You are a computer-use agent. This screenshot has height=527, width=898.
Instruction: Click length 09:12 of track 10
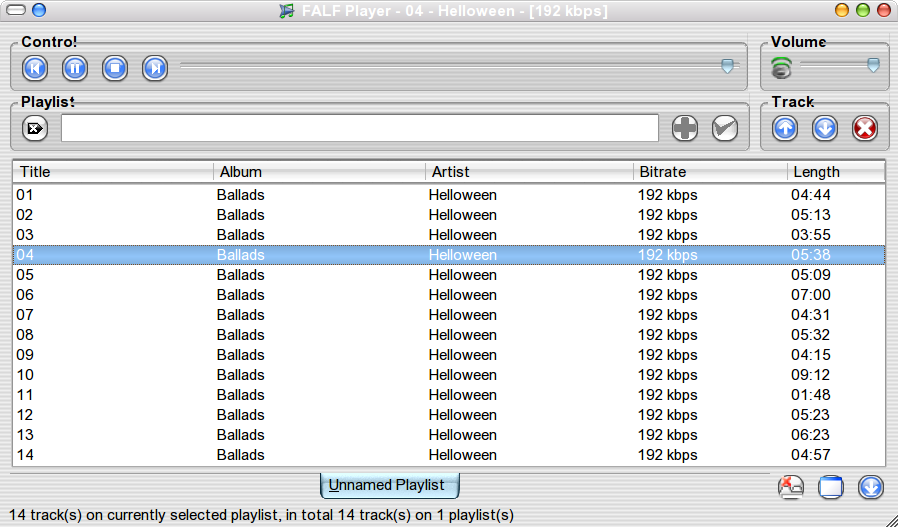tap(810, 375)
